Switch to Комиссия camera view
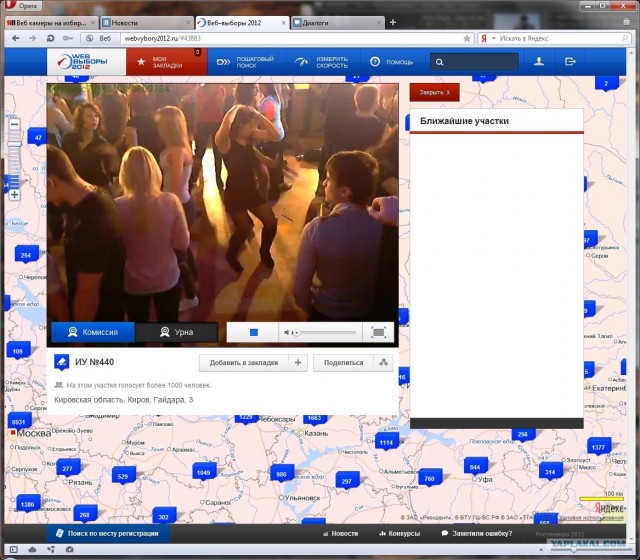The width and height of the screenshot is (640, 560). [x=93, y=332]
